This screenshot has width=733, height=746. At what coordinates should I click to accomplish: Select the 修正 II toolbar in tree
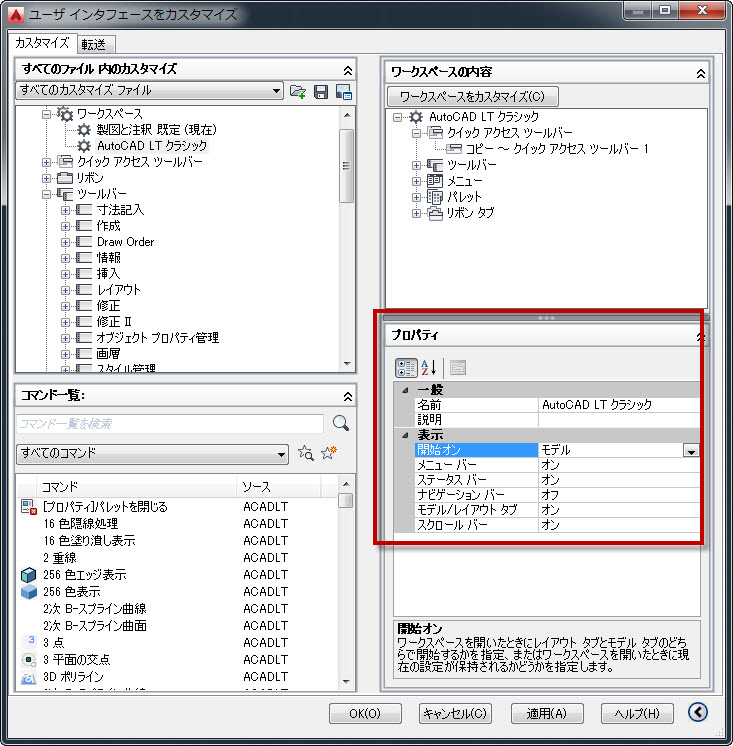114,322
